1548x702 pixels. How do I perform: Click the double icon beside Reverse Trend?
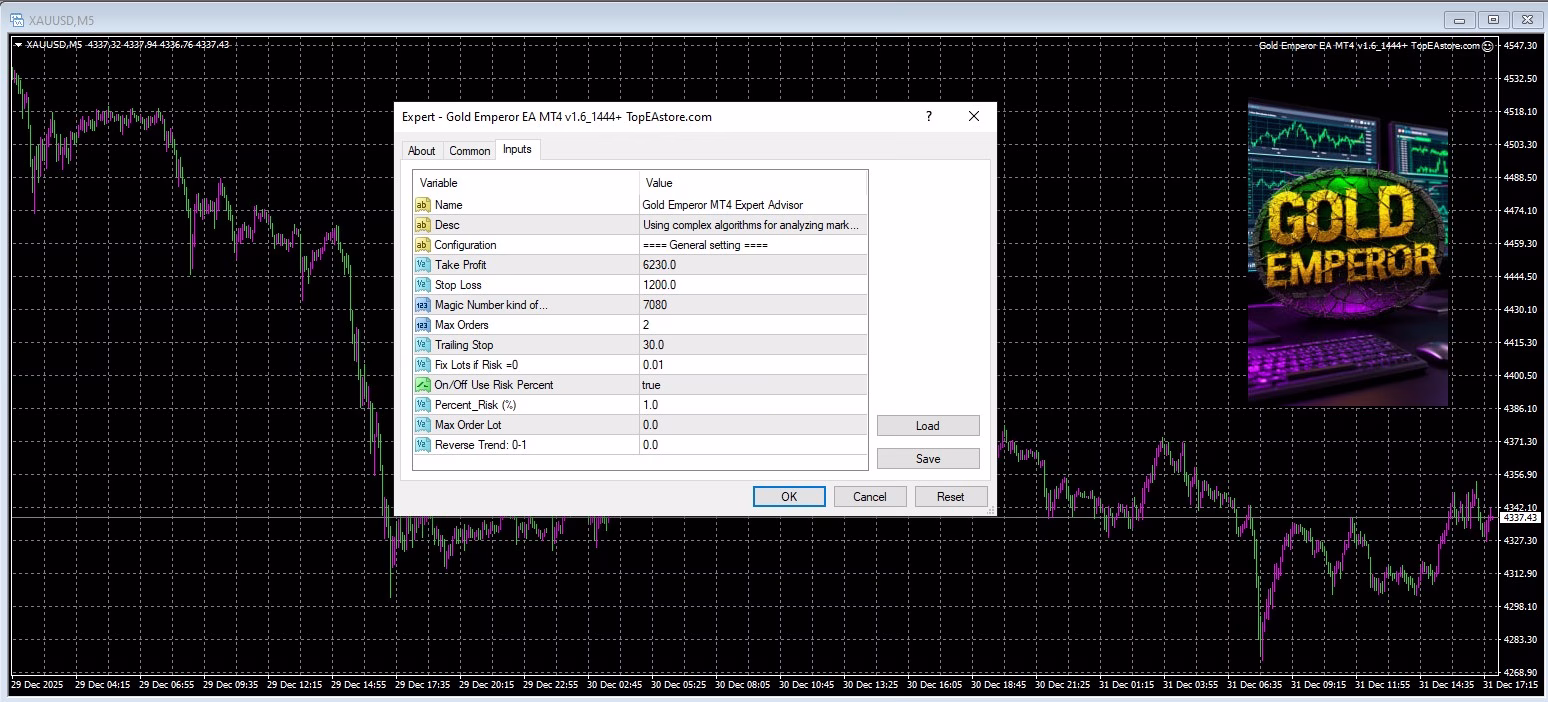[422, 445]
